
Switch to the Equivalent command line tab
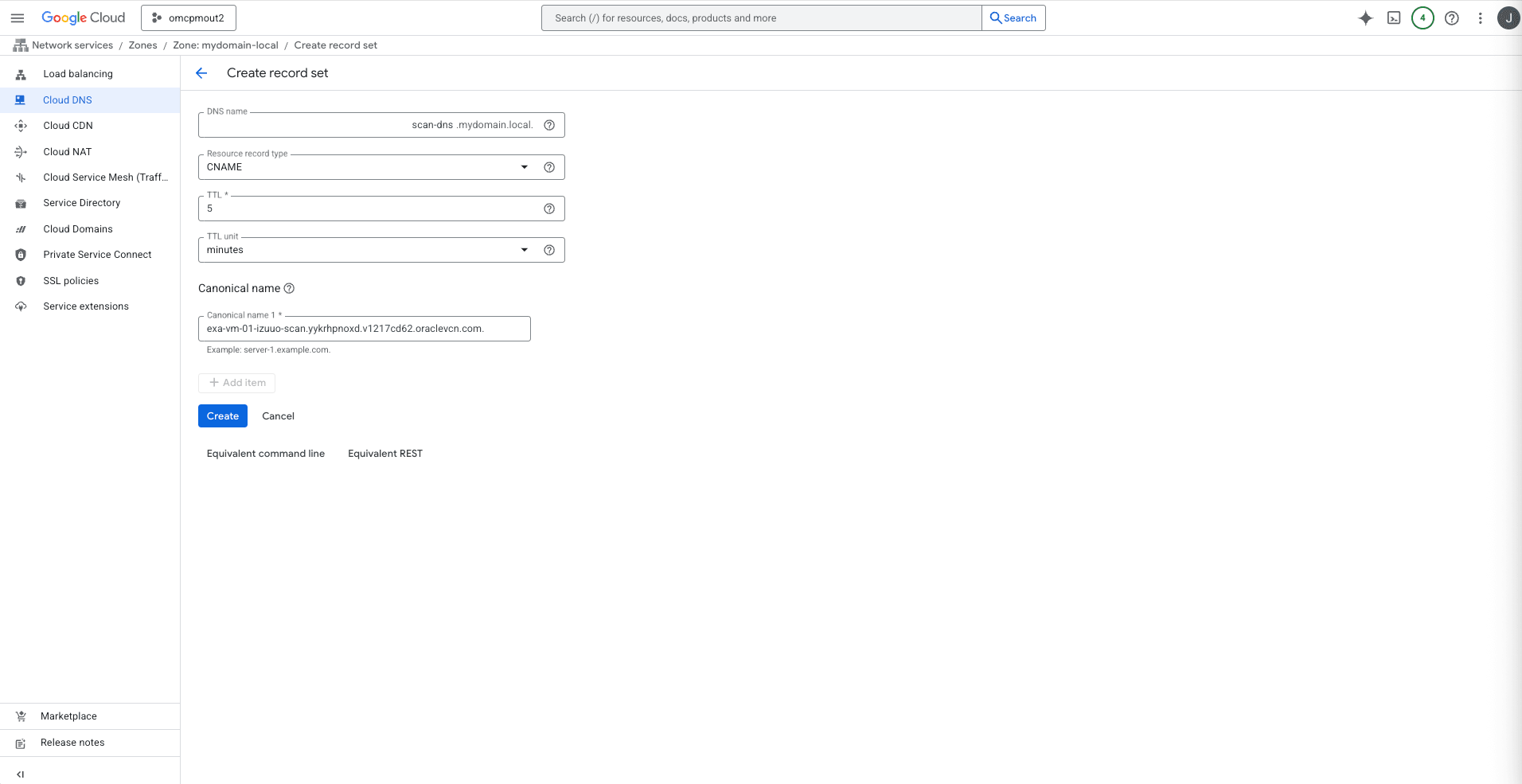[265, 453]
